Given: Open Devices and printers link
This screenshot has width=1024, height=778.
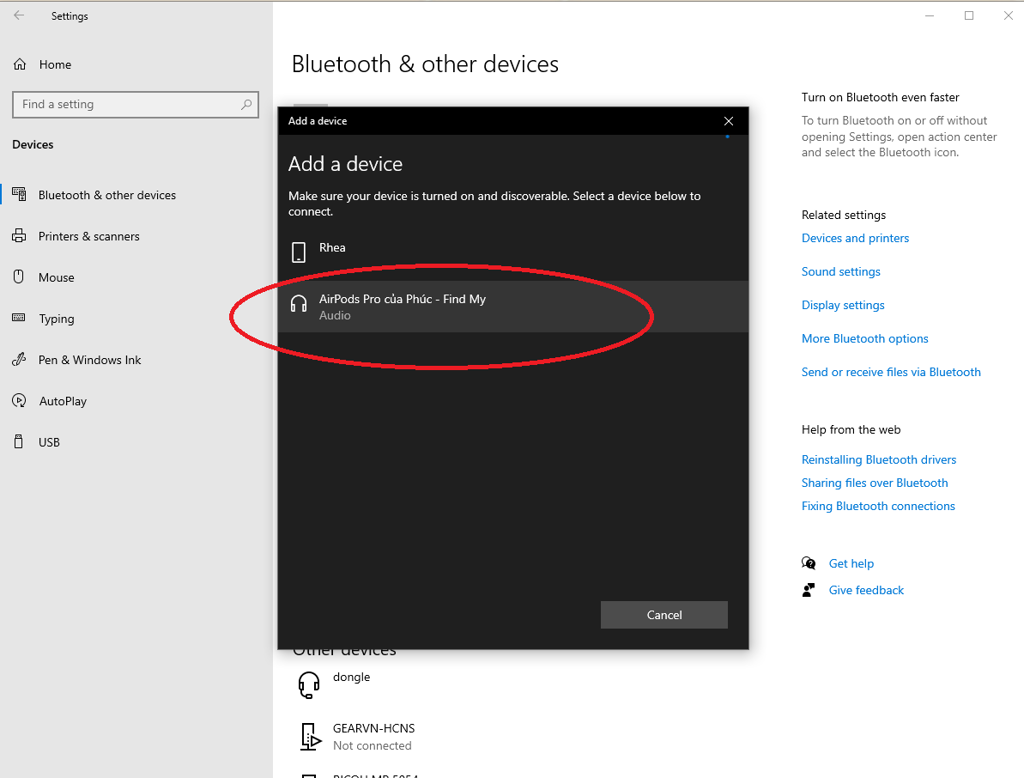Looking at the screenshot, I should click(855, 238).
